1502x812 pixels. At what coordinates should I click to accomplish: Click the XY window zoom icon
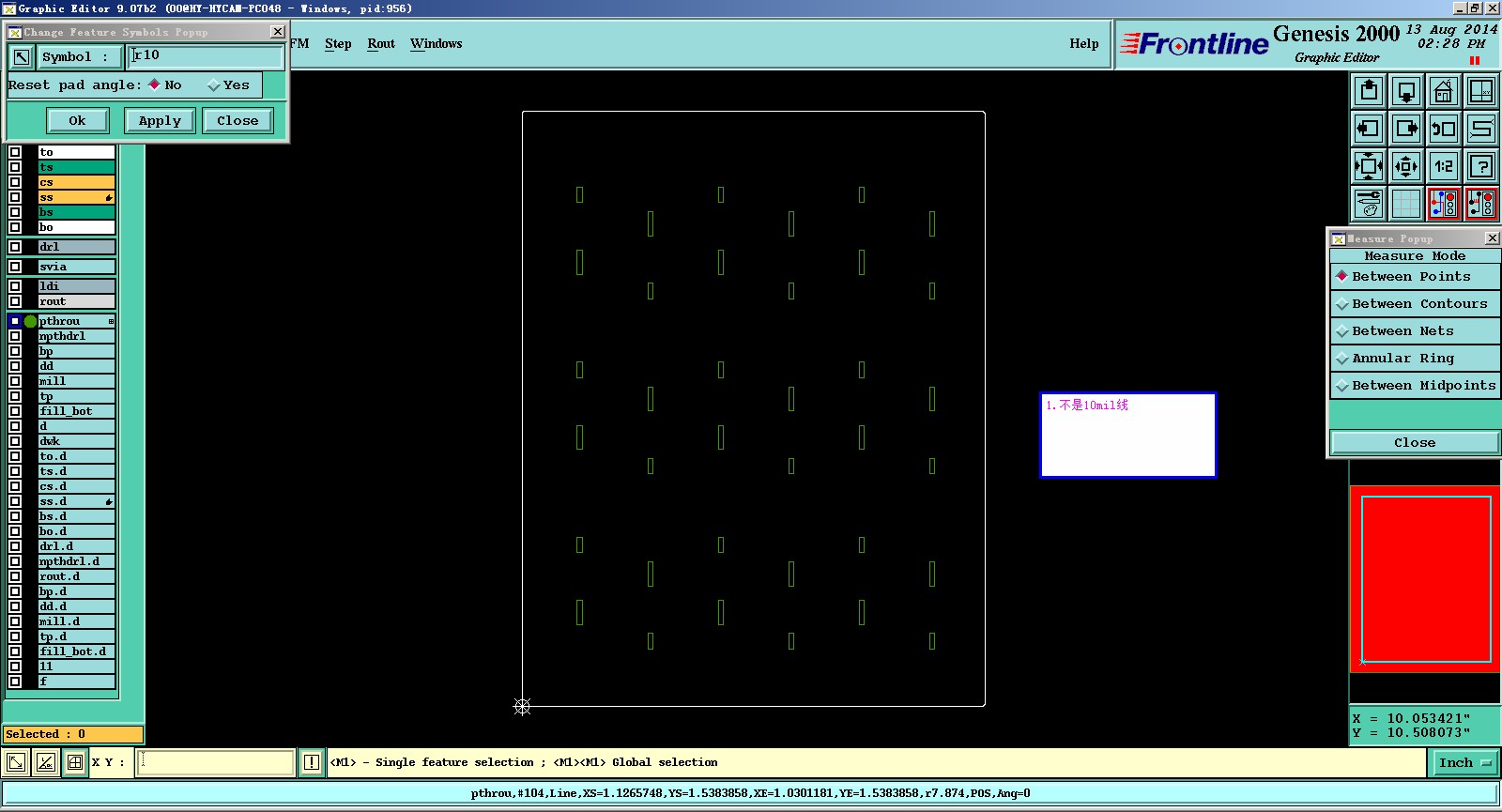click(x=1481, y=91)
